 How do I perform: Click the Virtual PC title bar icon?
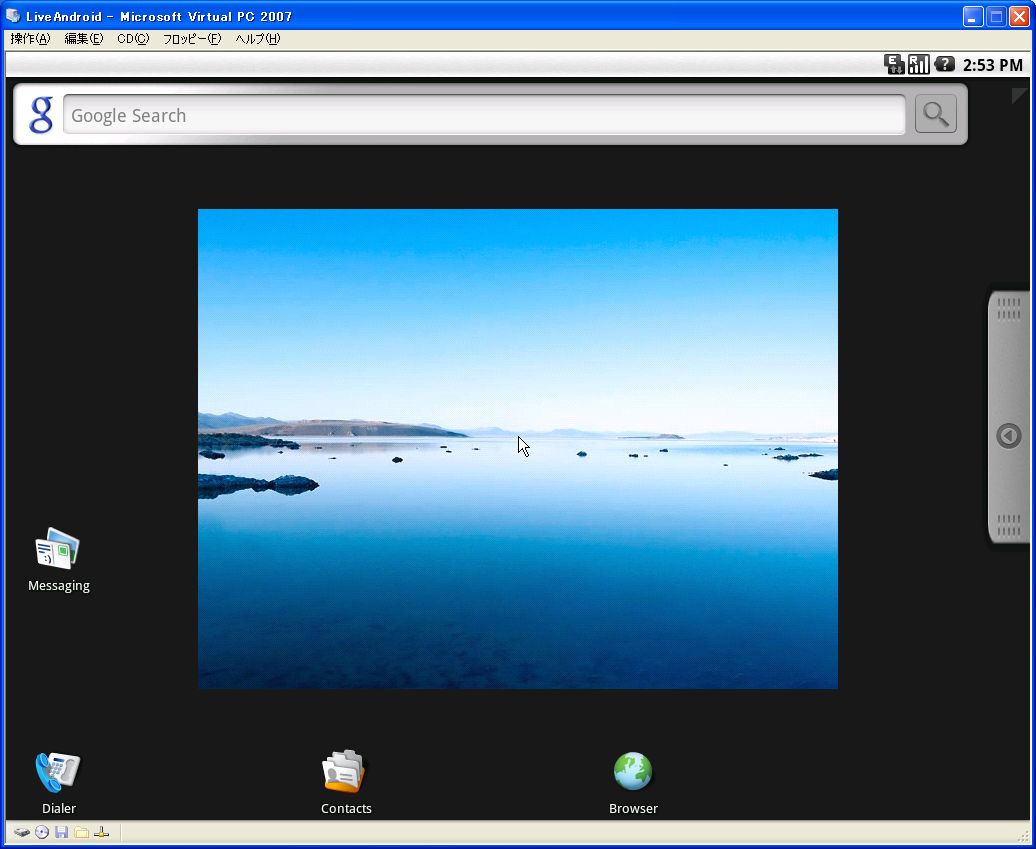click(13, 16)
